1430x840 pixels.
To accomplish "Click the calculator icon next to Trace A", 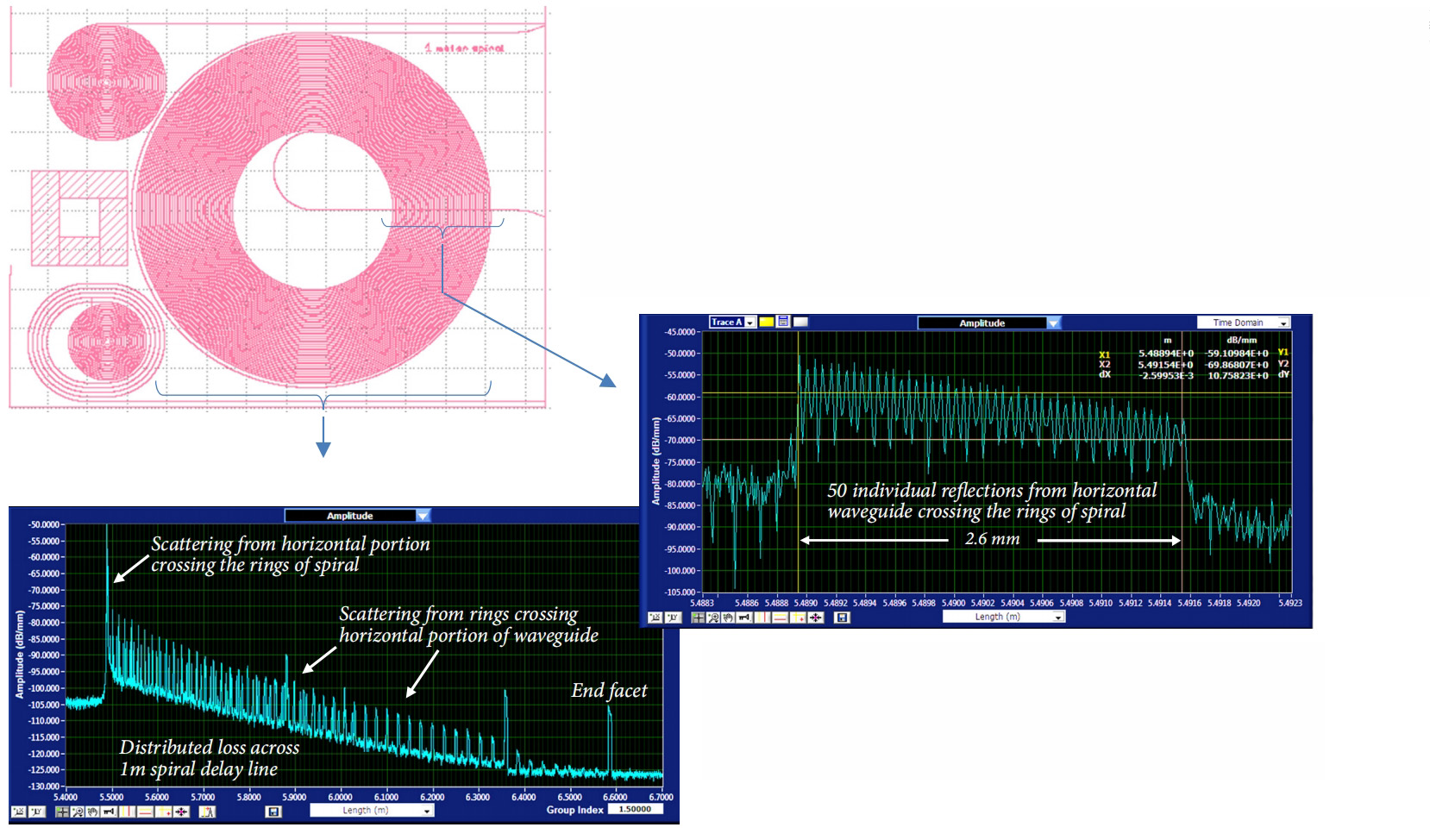I will pos(783,322).
